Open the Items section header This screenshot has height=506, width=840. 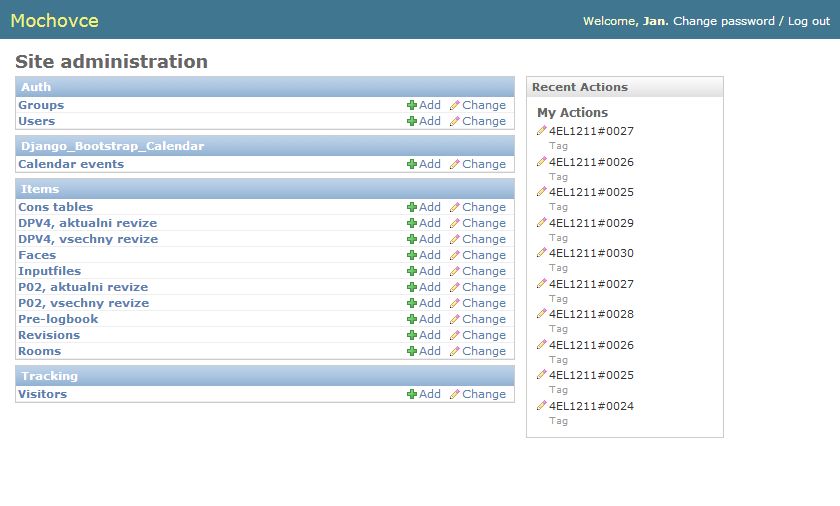point(40,189)
